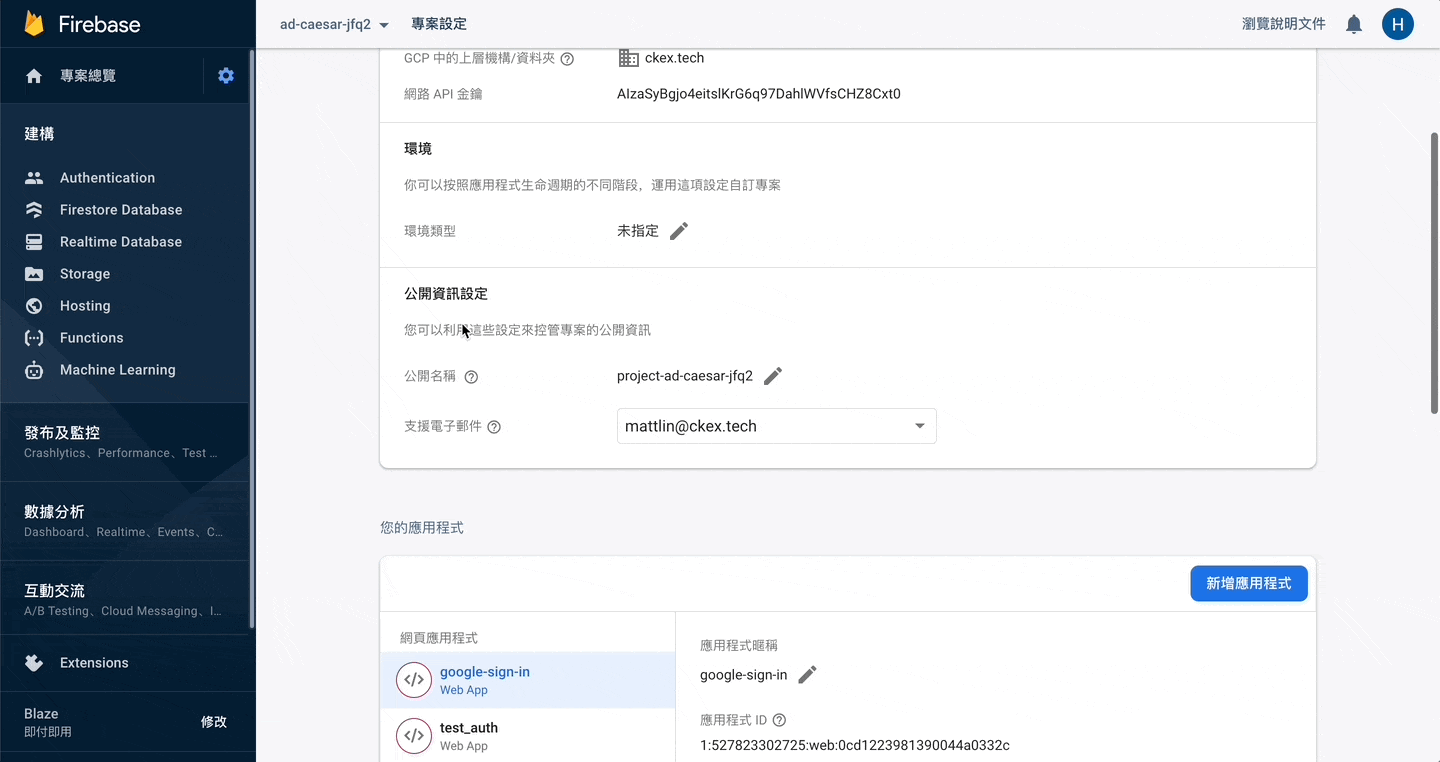Click the 未指定 environment type value

point(638,231)
